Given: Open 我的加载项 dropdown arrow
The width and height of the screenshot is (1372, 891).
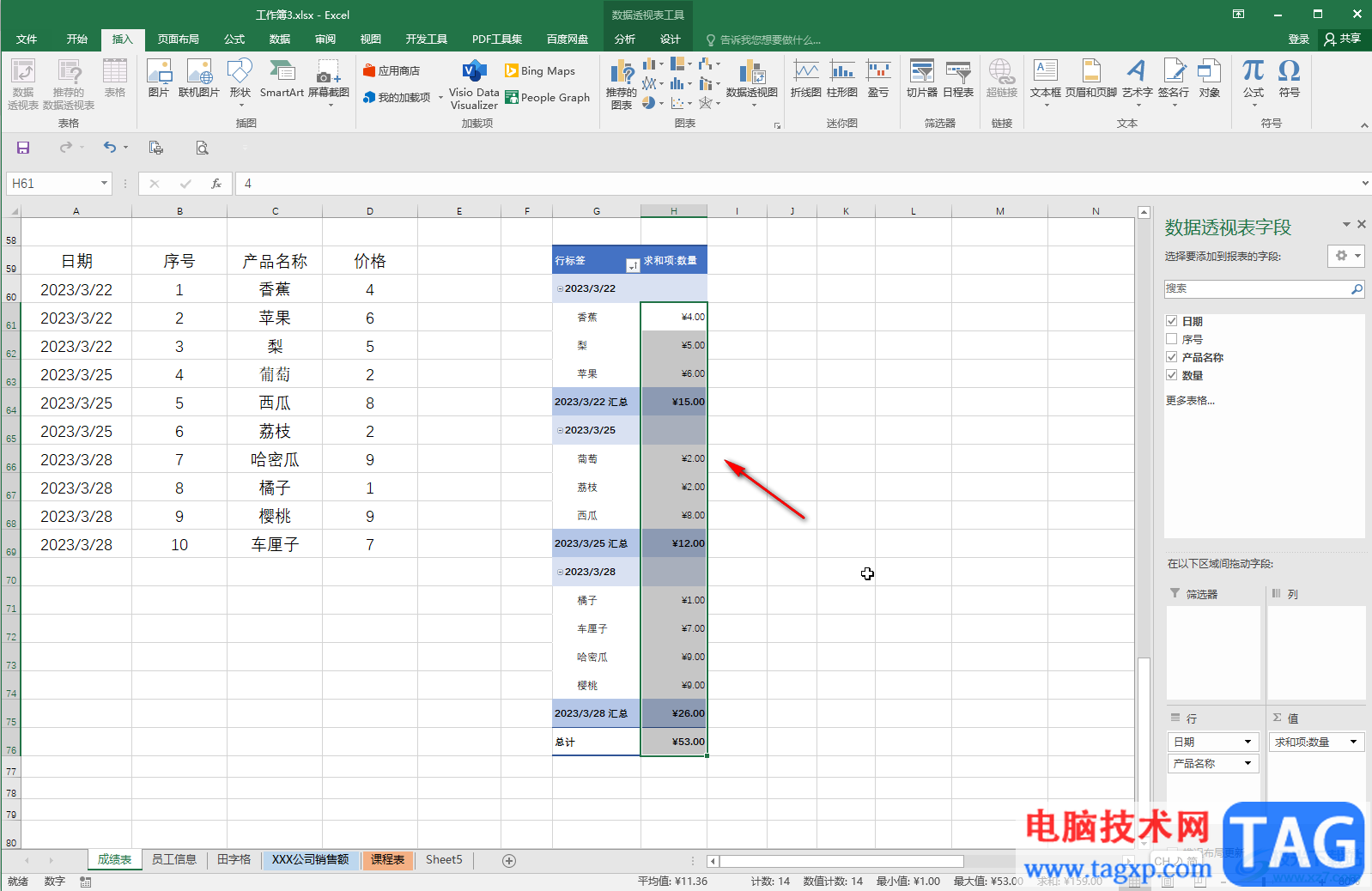Looking at the screenshot, I should (x=440, y=98).
